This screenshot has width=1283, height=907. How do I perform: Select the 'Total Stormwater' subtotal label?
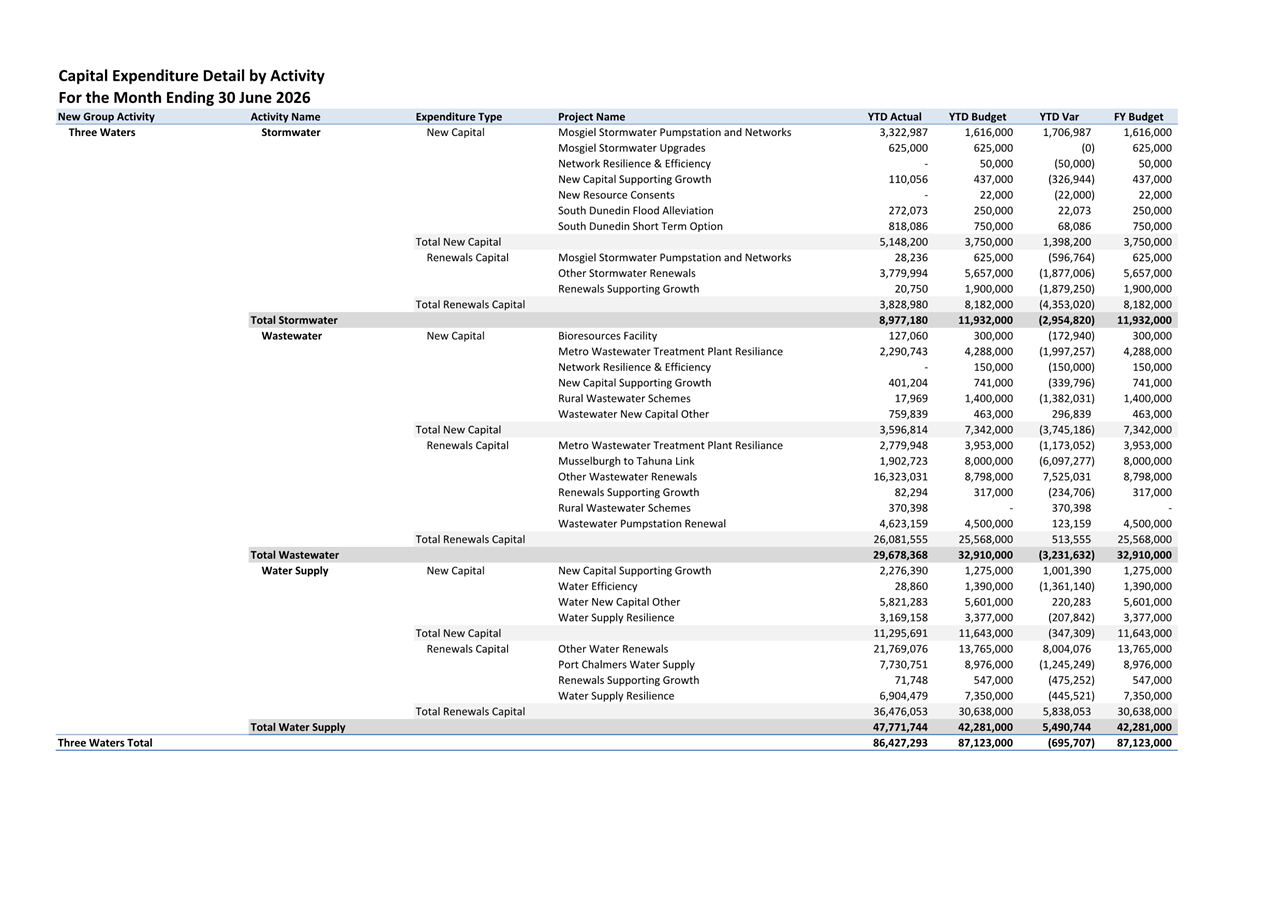click(294, 320)
